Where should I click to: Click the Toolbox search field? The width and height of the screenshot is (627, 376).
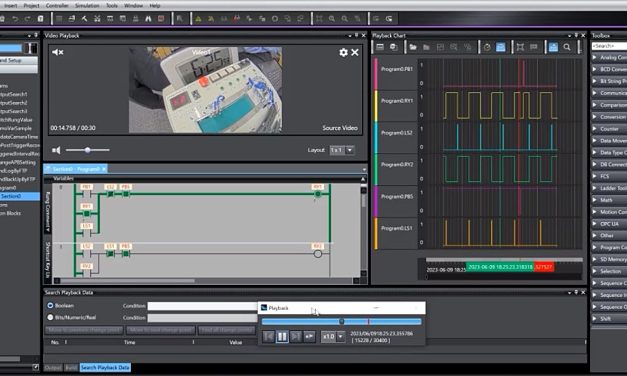(x=609, y=46)
